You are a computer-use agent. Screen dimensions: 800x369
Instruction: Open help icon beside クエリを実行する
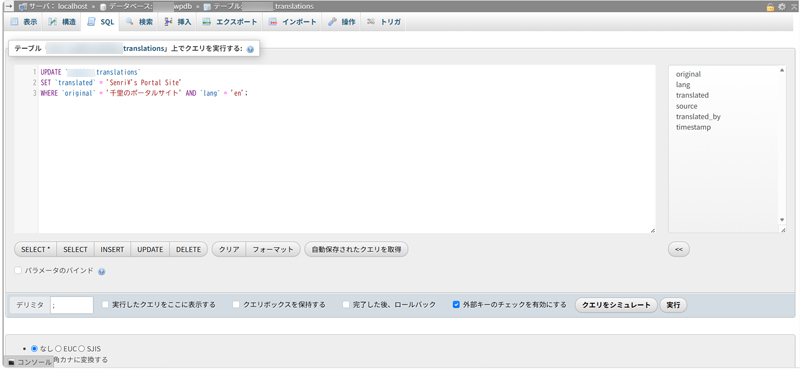pyautogui.click(x=250, y=50)
